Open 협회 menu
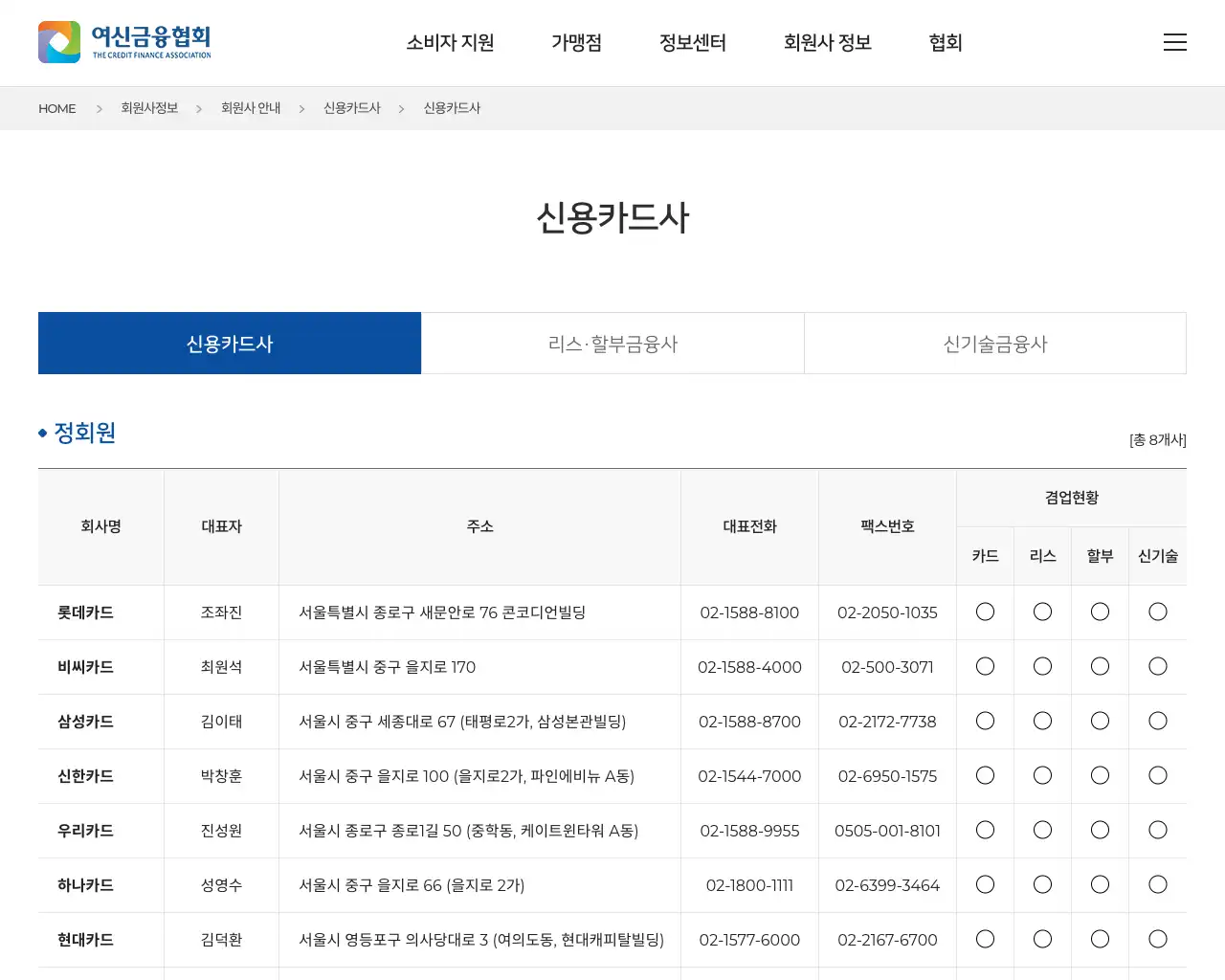This screenshot has width=1225, height=980. pos(946,42)
